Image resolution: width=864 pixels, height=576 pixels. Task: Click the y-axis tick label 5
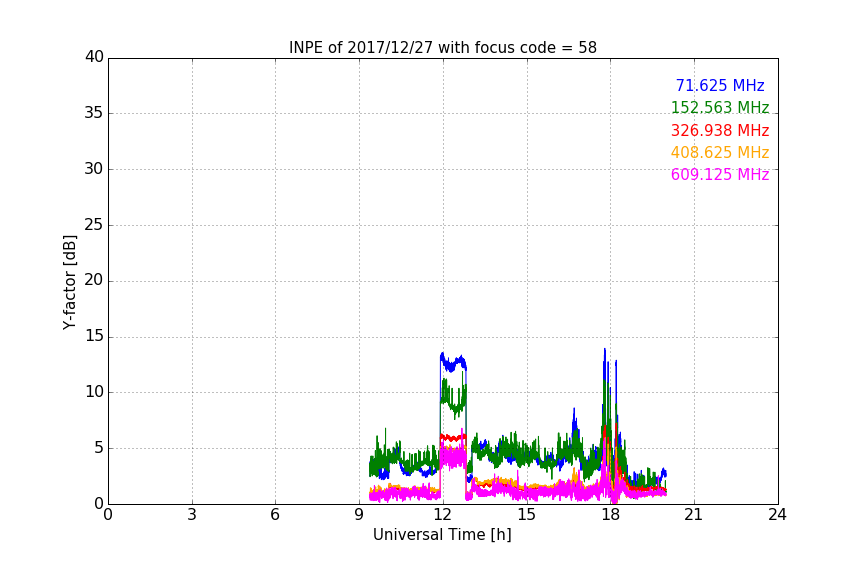click(99, 448)
